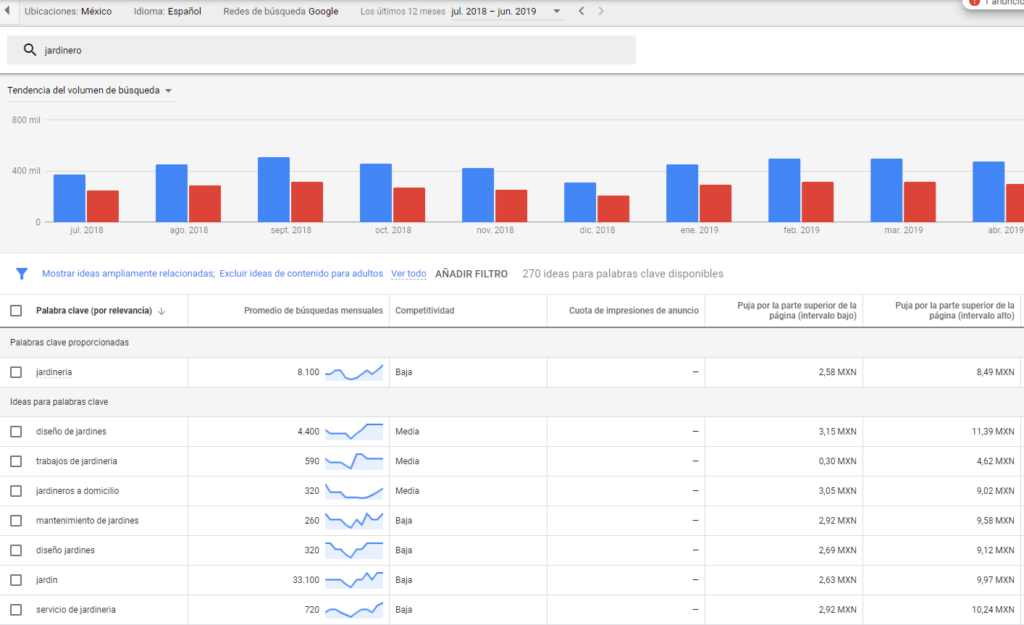
Task: Click the blue bar for ene. 2019
Action: (x=682, y=193)
